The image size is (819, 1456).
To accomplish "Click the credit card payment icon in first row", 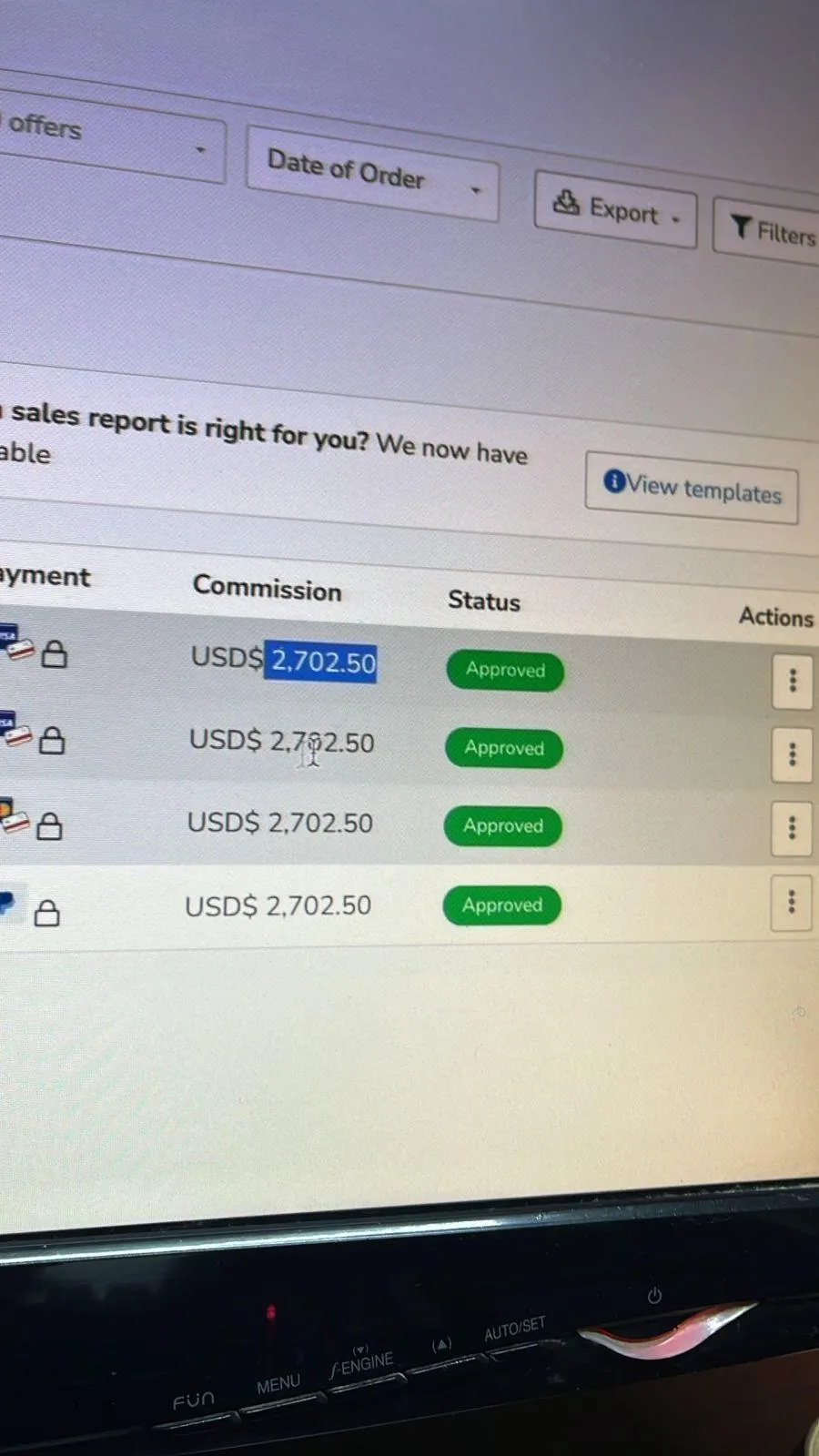I will tap(16, 644).
